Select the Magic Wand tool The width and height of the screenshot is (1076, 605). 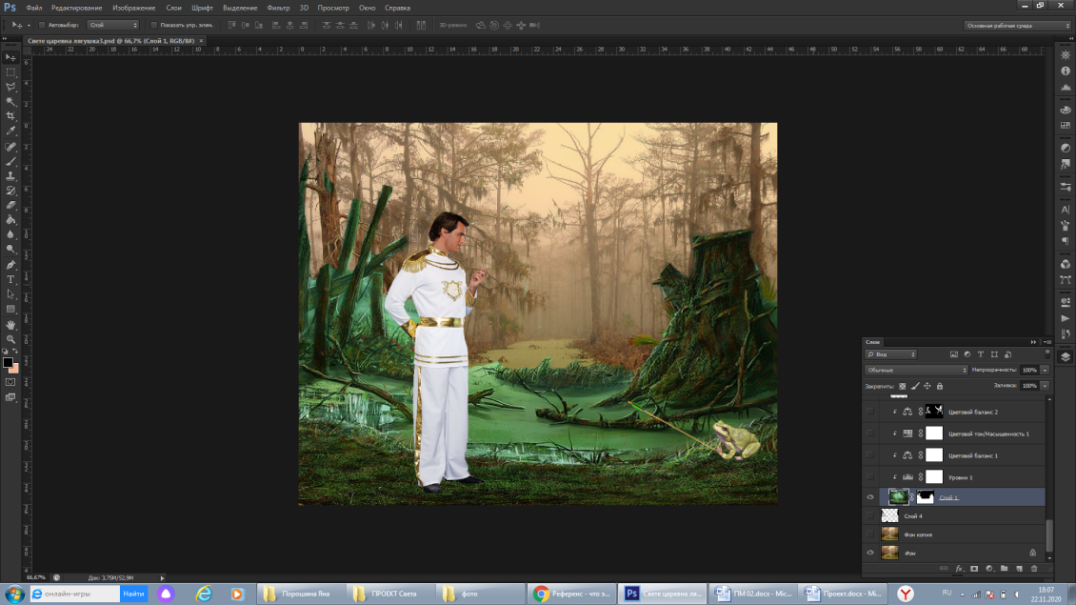click(x=11, y=102)
